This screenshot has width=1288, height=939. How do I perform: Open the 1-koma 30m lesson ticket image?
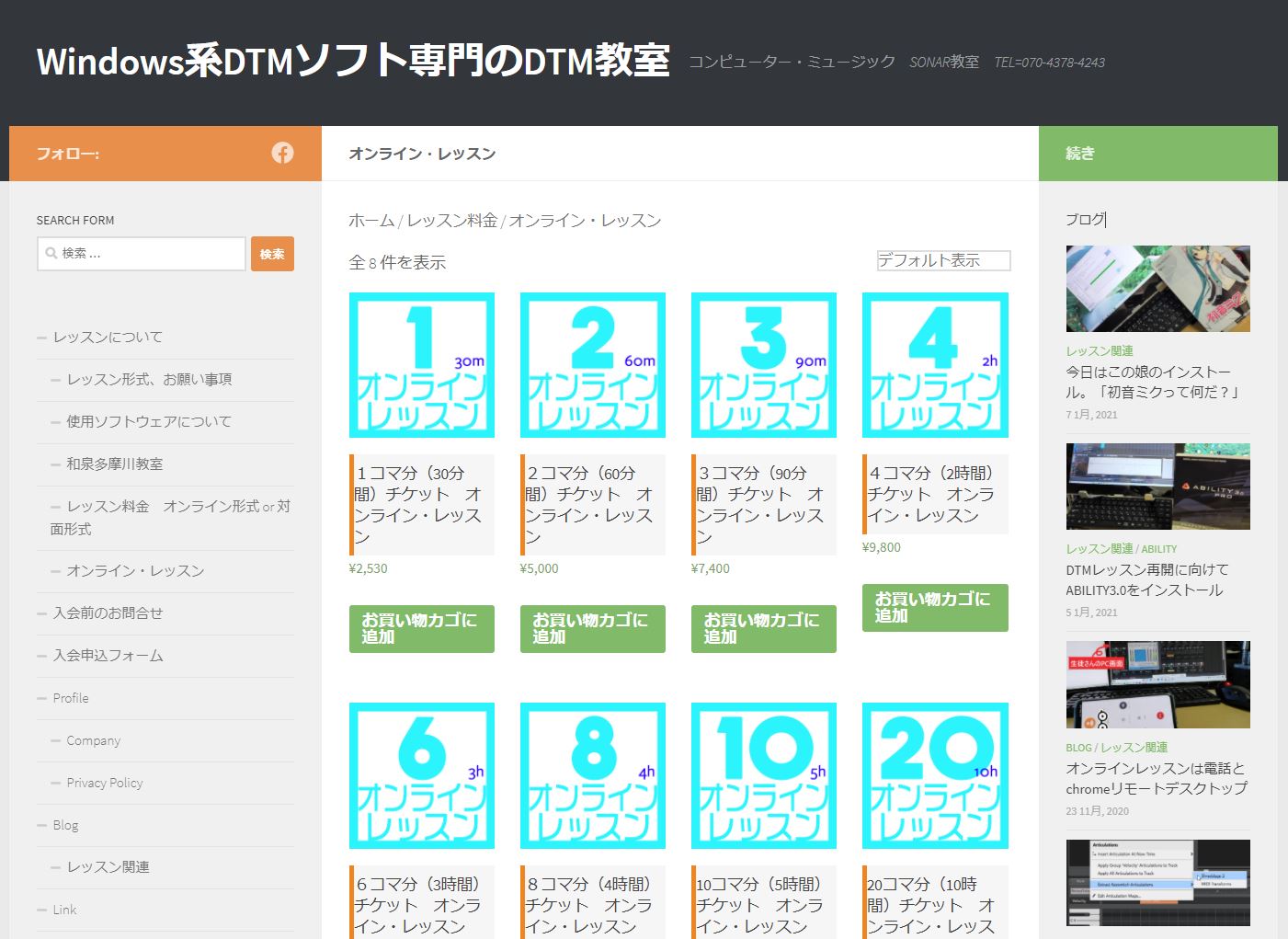pyautogui.click(x=422, y=365)
